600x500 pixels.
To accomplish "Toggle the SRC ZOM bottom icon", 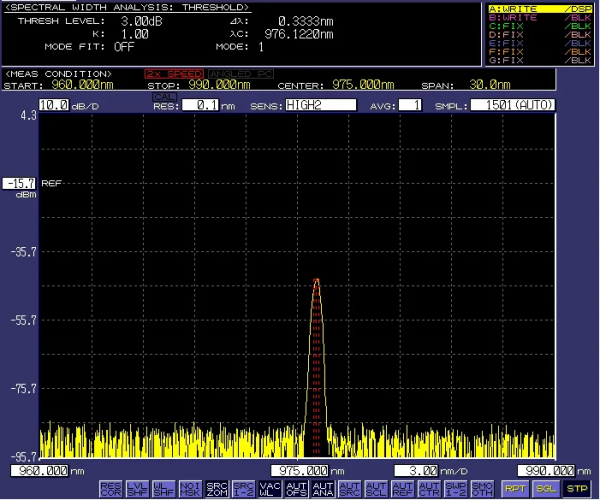I will (217, 488).
